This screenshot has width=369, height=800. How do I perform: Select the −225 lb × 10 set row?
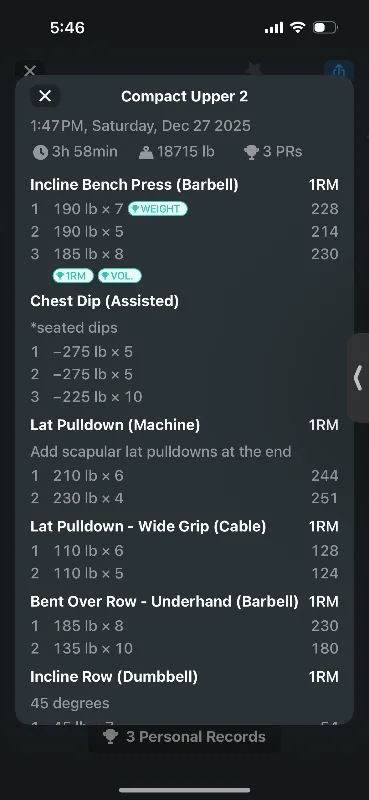click(x=184, y=396)
